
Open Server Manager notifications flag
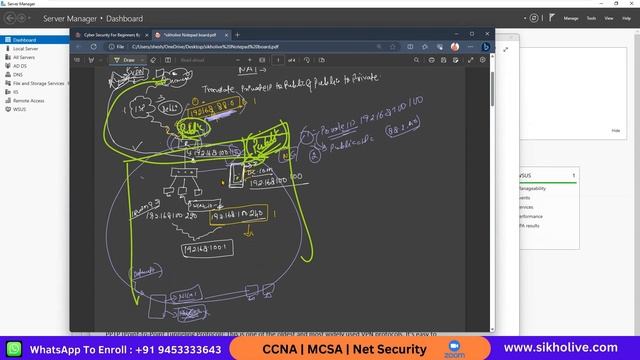[552, 18]
